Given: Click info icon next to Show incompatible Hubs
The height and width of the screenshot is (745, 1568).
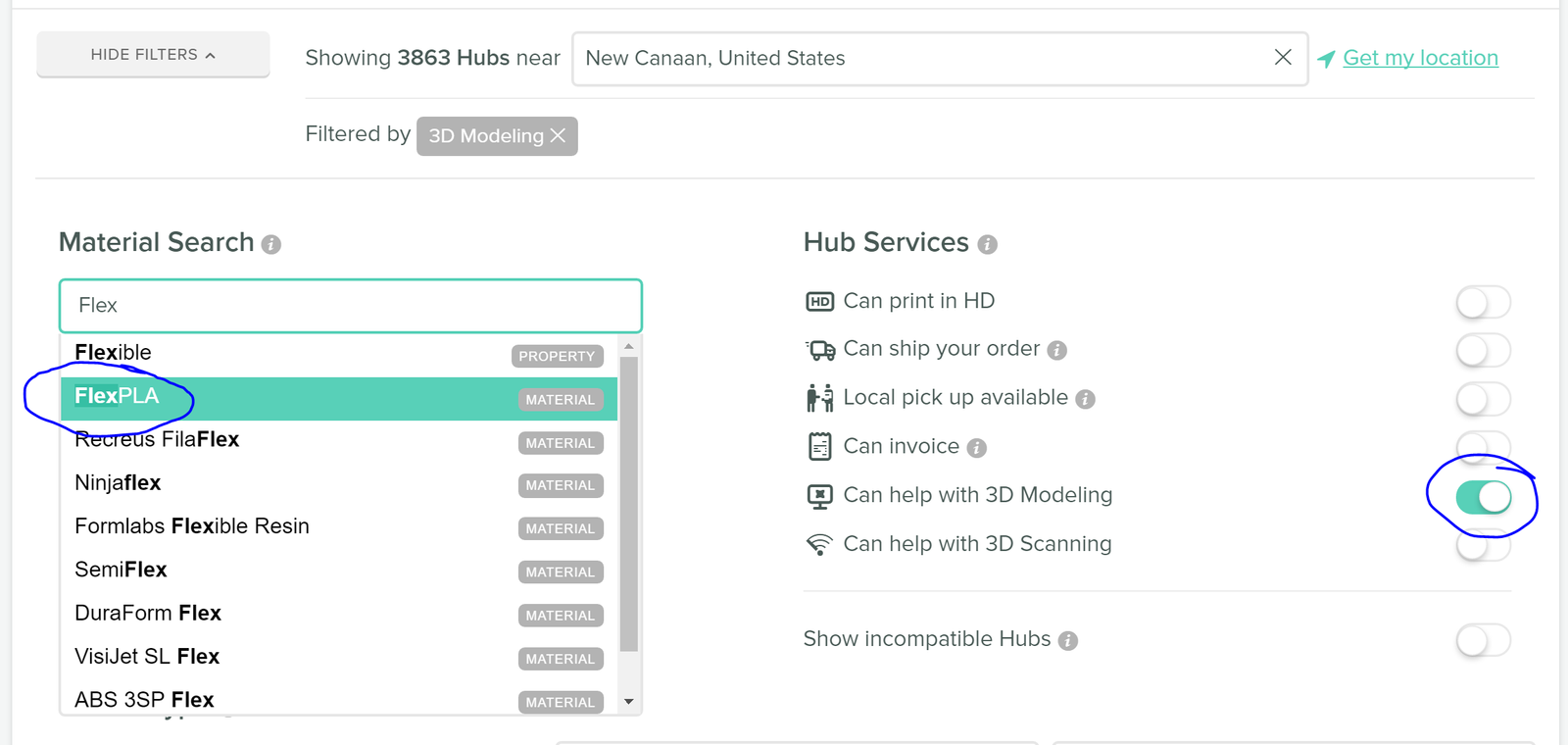Looking at the screenshot, I should coord(1068,640).
